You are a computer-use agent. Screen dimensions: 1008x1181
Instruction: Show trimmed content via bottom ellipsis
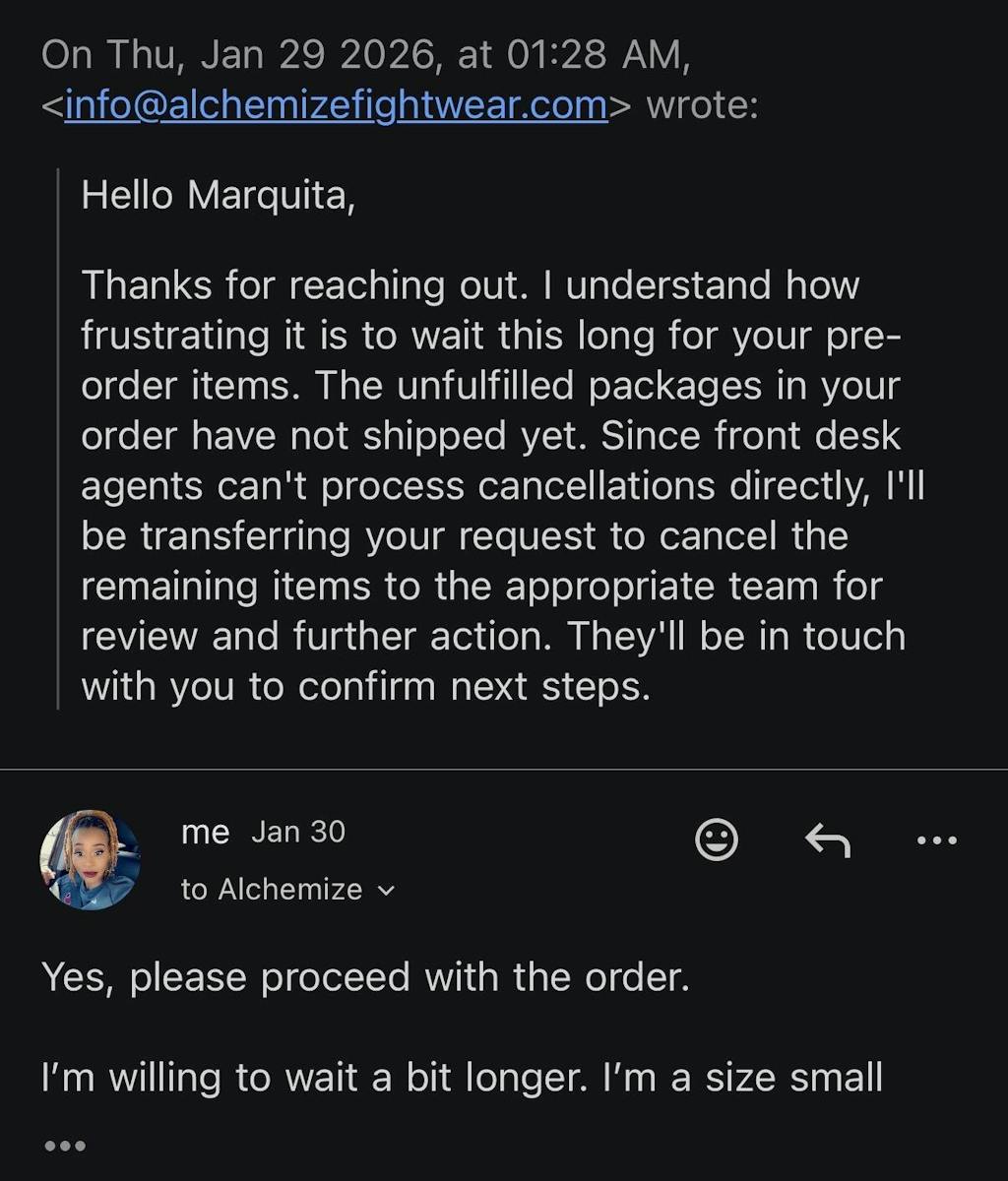[65, 1146]
